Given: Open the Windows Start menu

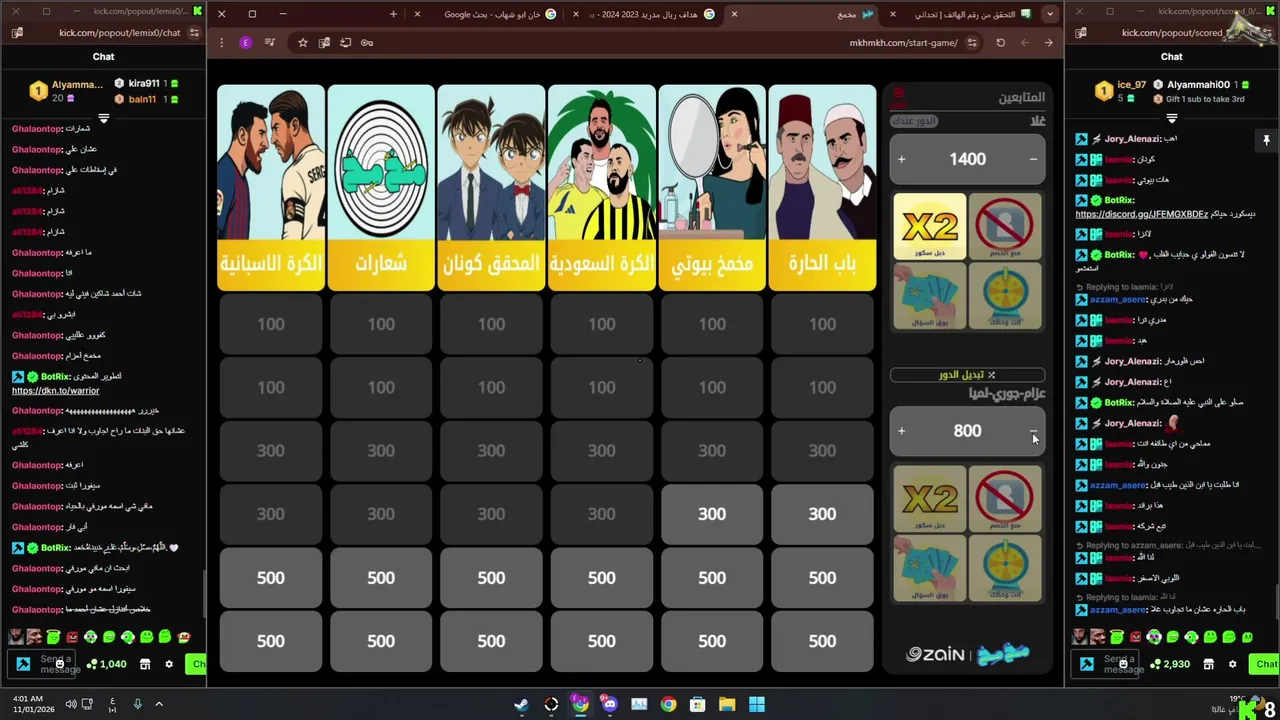Looking at the screenshot, I should 757,704.
